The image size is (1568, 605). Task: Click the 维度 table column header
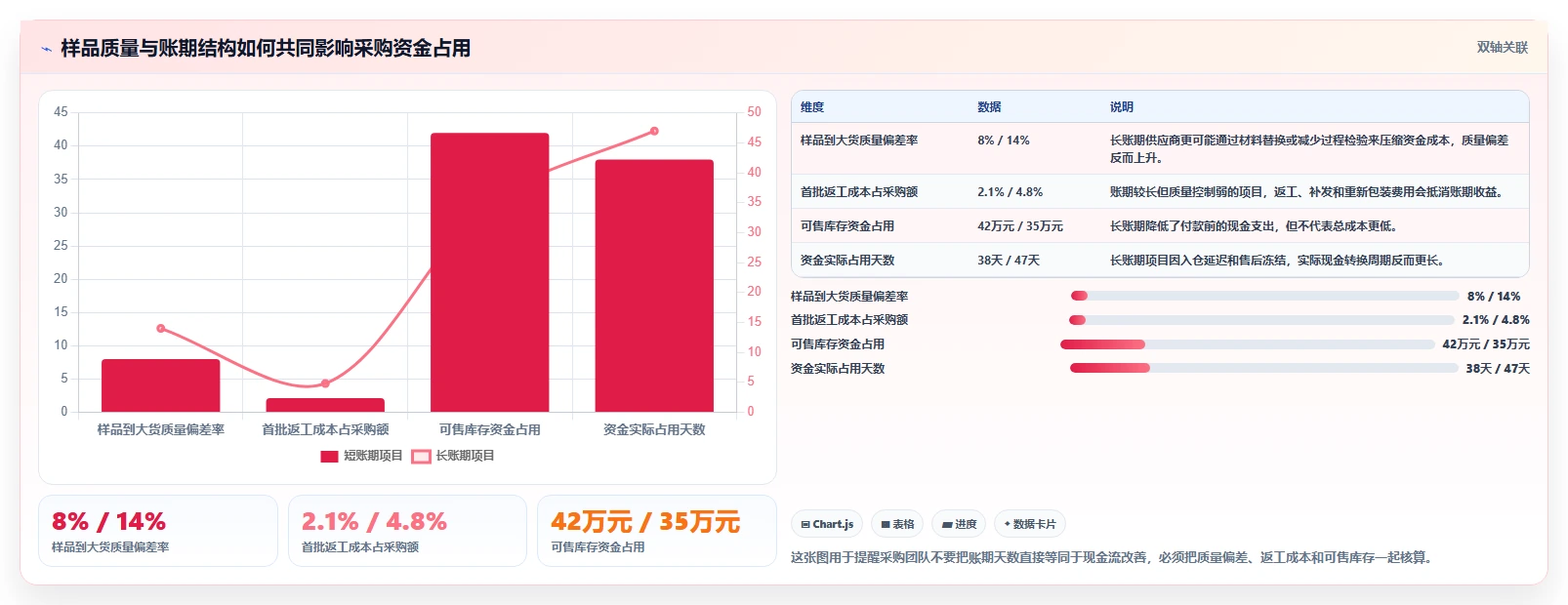812,107
